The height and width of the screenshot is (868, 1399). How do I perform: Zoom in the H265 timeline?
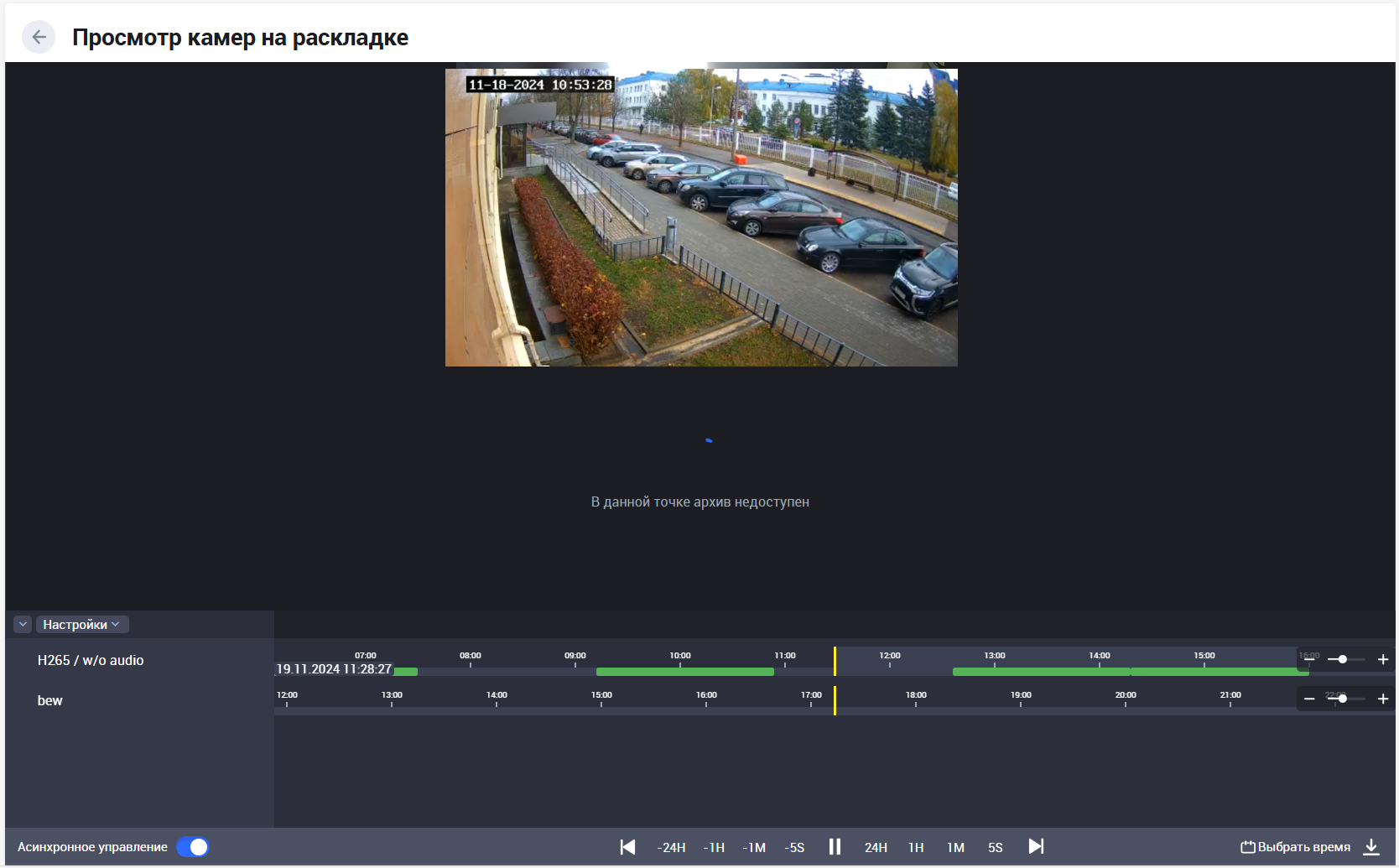[x=1383, y=660]
